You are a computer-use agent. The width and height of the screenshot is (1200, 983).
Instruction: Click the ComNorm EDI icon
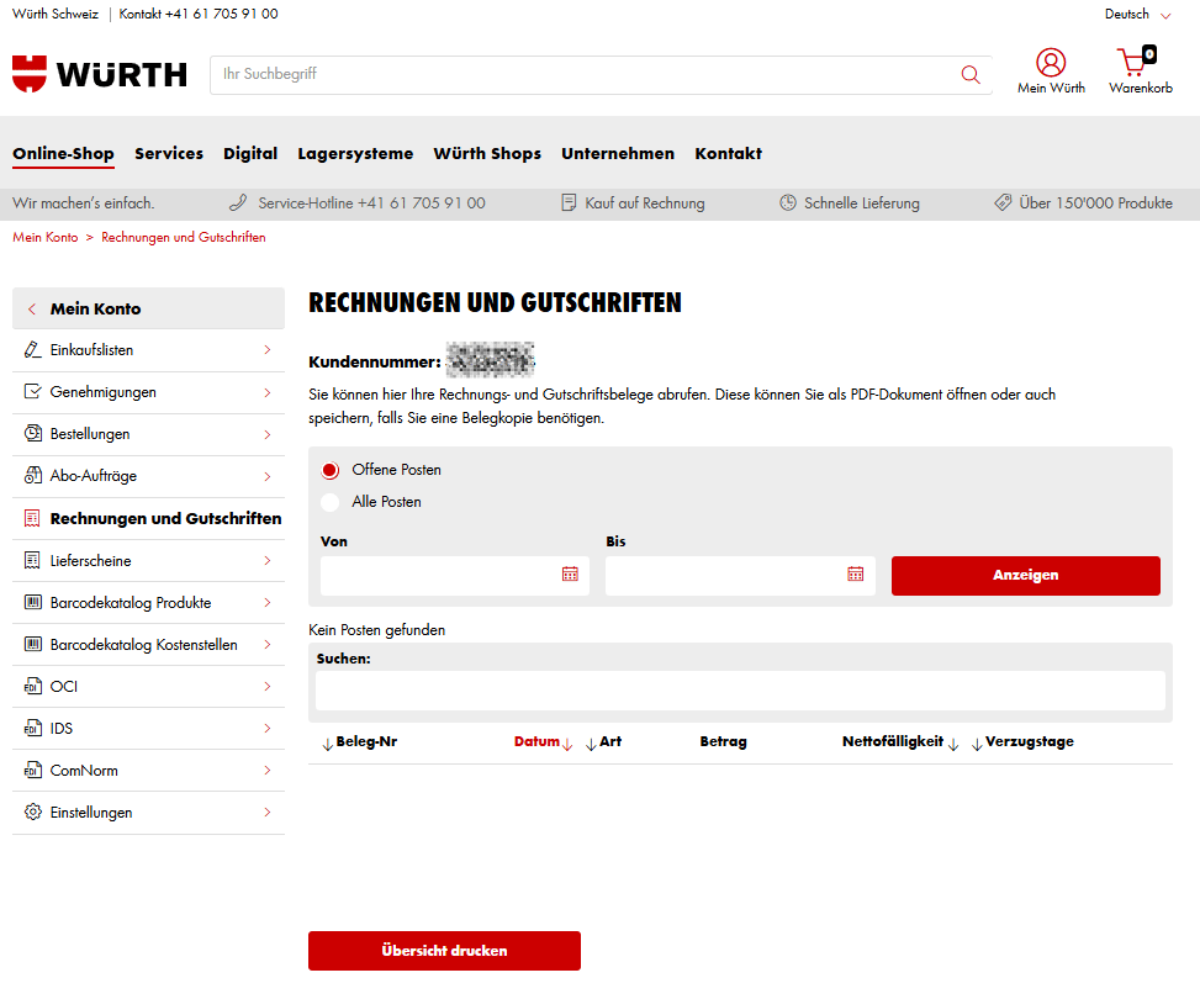(32, 771)
